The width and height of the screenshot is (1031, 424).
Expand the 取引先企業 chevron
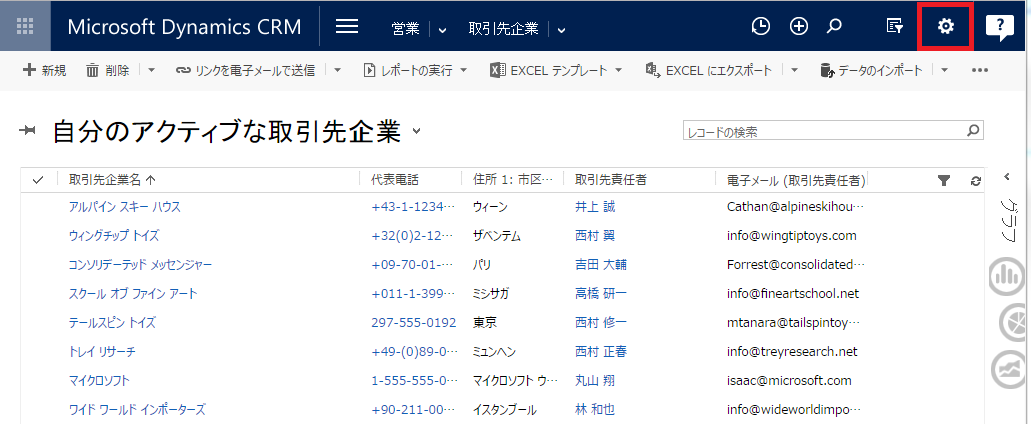[561, 30]
